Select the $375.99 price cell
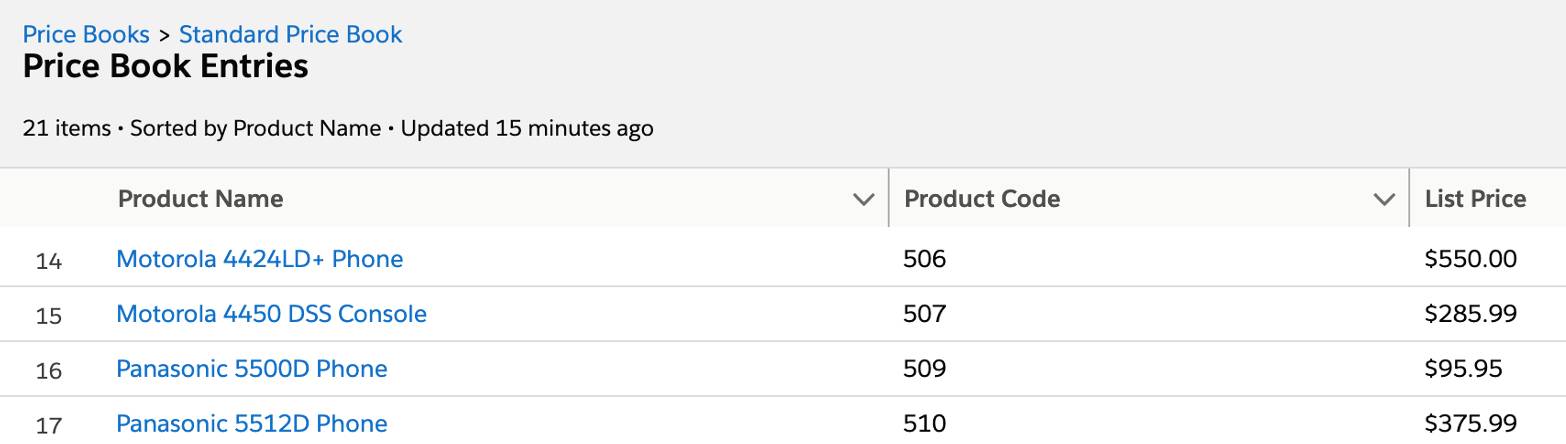This screenshot has height=444, width=1566. [1470, 424]
